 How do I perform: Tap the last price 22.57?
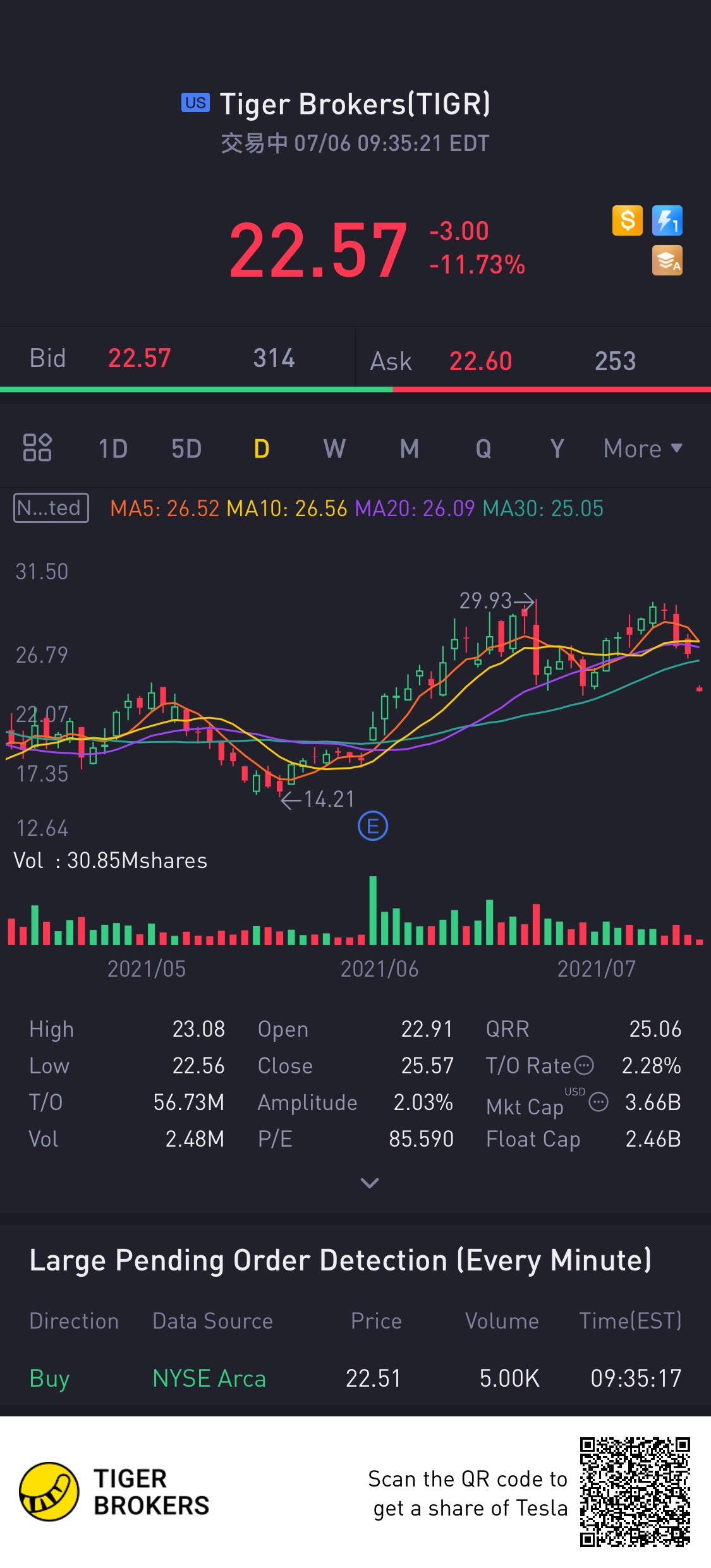pos(319,250)
